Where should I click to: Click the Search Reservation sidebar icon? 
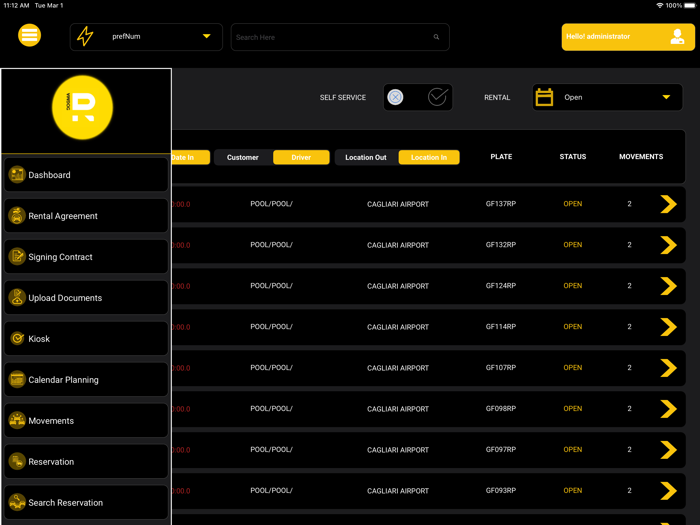(17, 502)
